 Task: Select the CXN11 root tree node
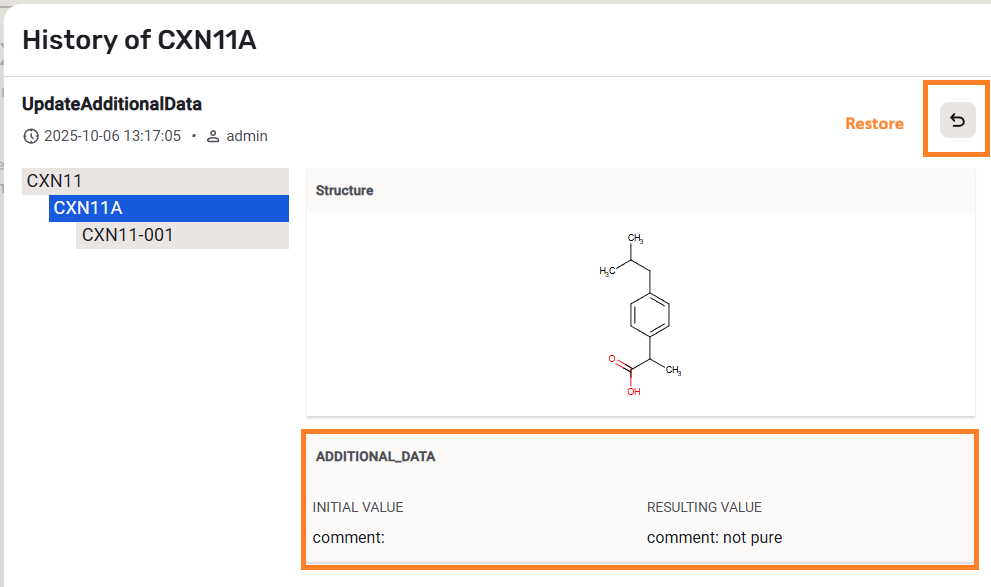click(55, 181)
